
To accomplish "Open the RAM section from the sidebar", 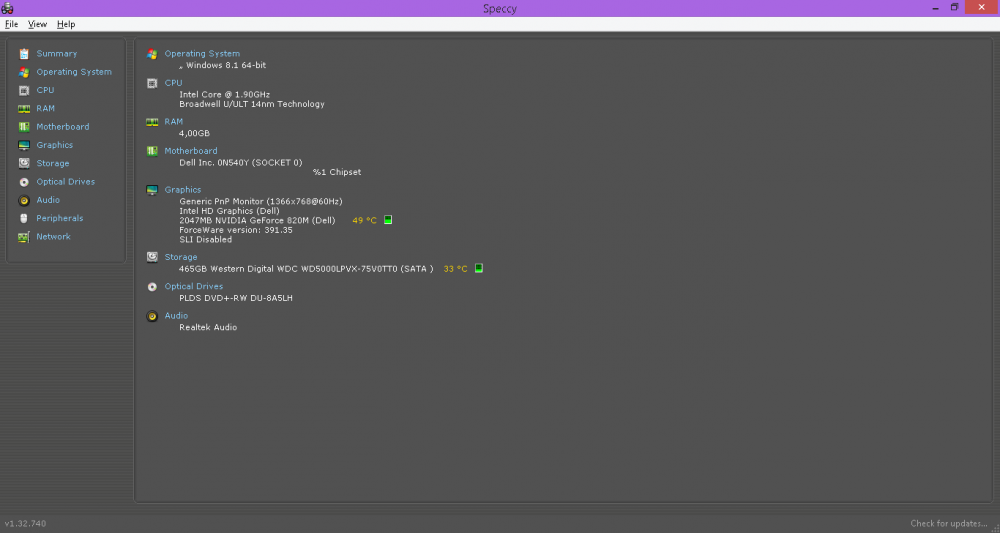I will (45, 109).
